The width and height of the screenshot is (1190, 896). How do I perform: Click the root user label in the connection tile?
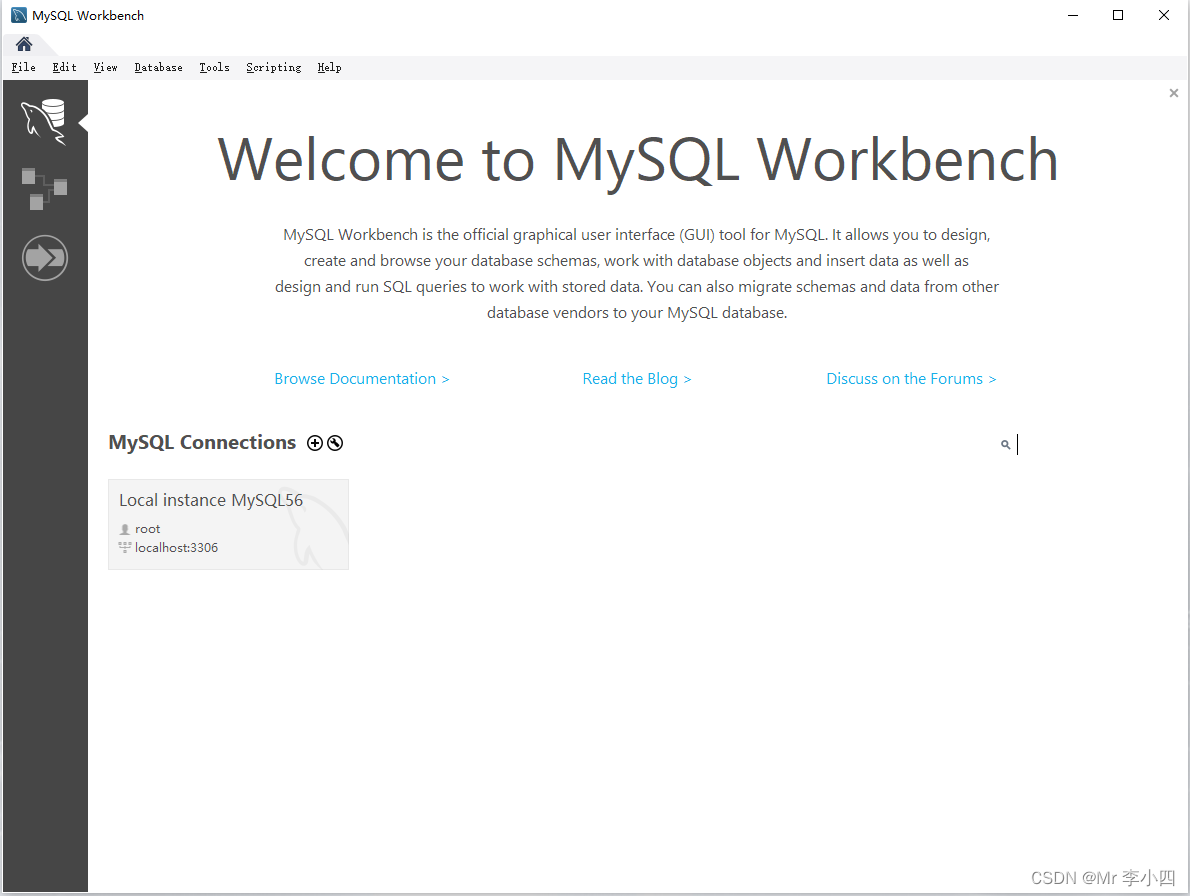[x=147, y=529]
